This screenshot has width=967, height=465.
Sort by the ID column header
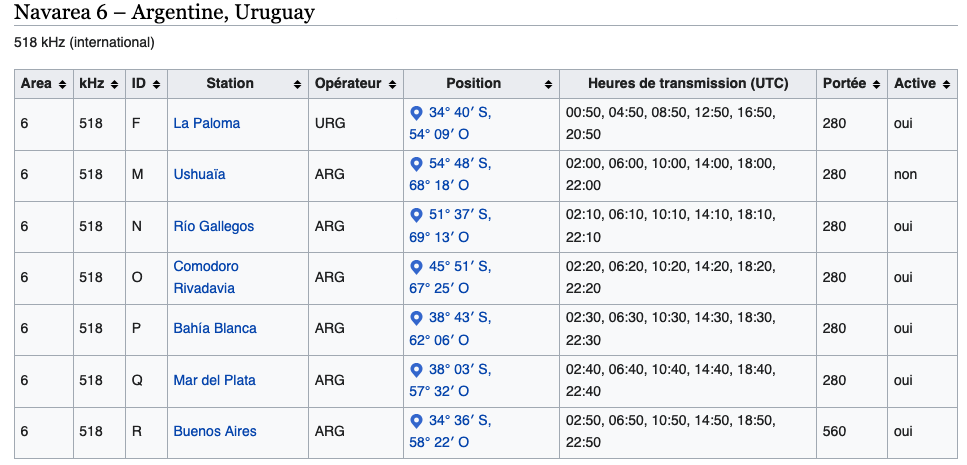coord(157,84)
